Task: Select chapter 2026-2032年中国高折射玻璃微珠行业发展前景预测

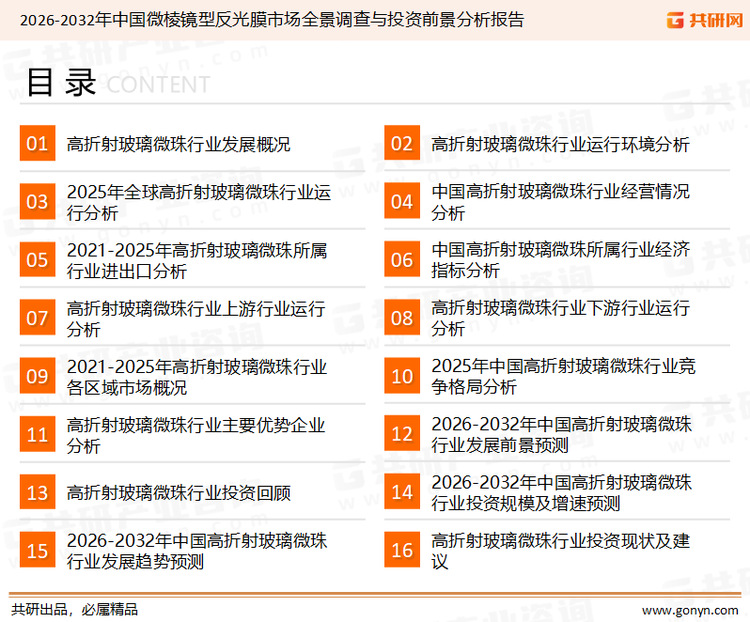Action: (x=561, y=434)
